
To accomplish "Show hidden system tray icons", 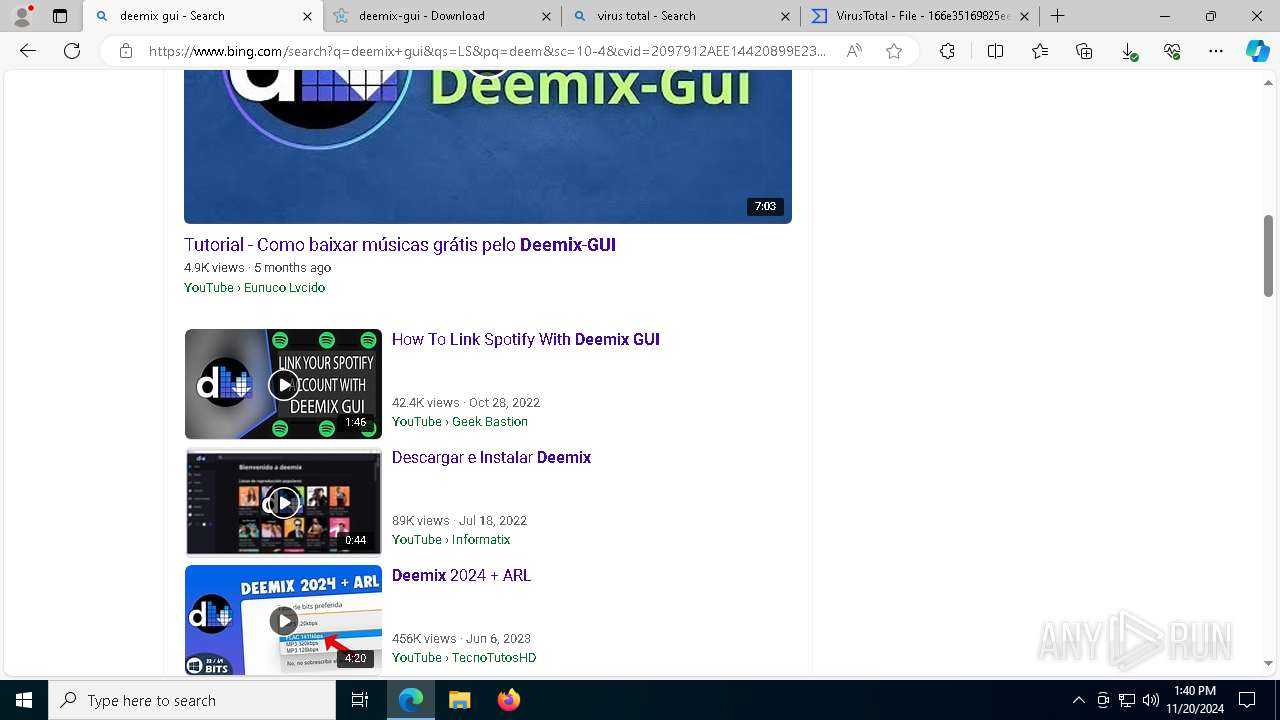I will pyautogui.click(x=1078, y=700).
